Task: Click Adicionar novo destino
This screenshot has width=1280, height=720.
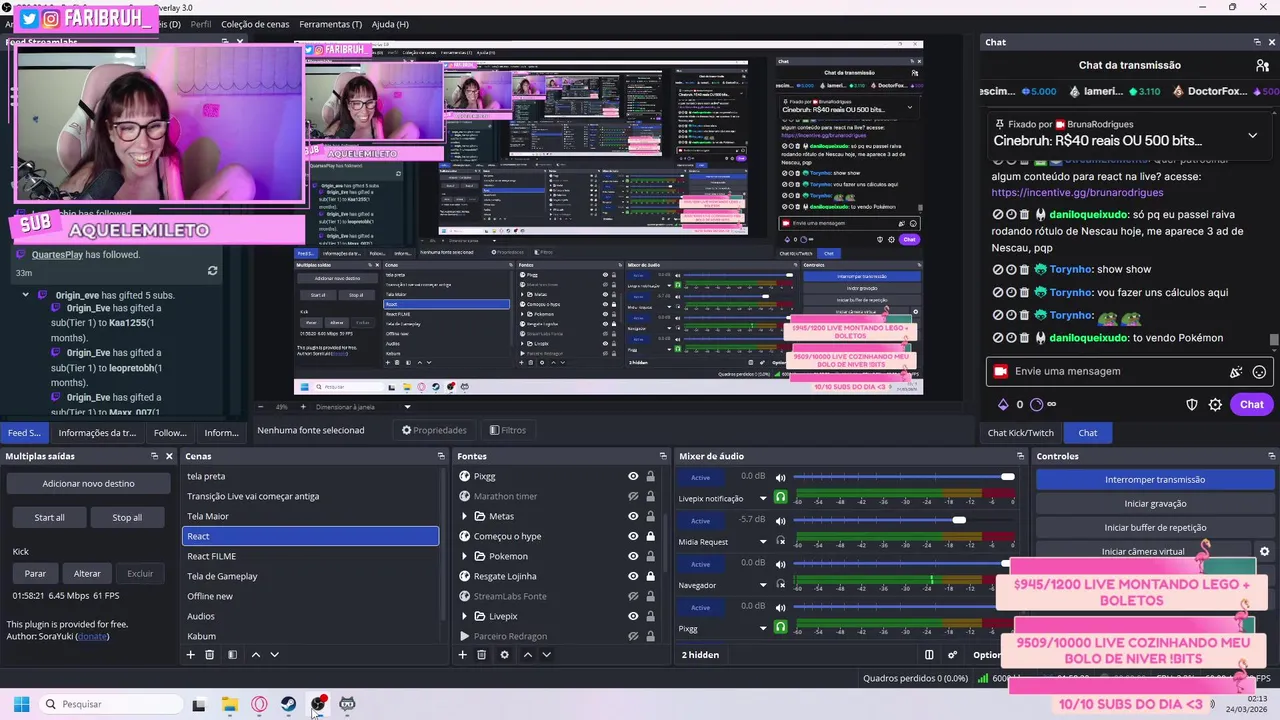Action: click(88, 483)
